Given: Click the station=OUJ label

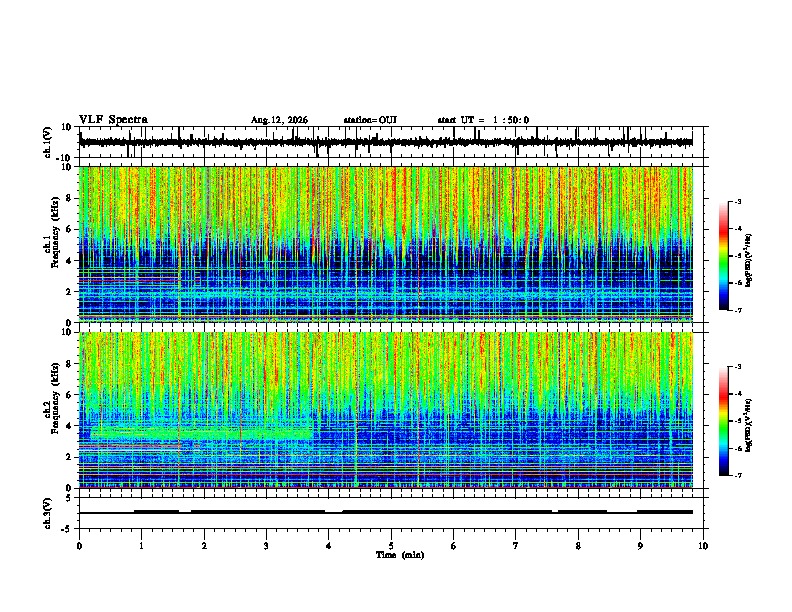Looking at the screenshot, I should [370, 120].
